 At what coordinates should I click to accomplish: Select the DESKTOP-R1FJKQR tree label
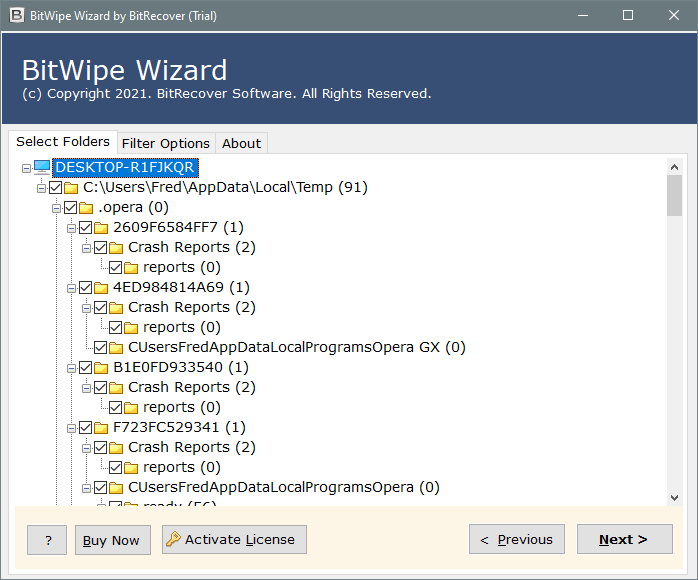[125, 167]
